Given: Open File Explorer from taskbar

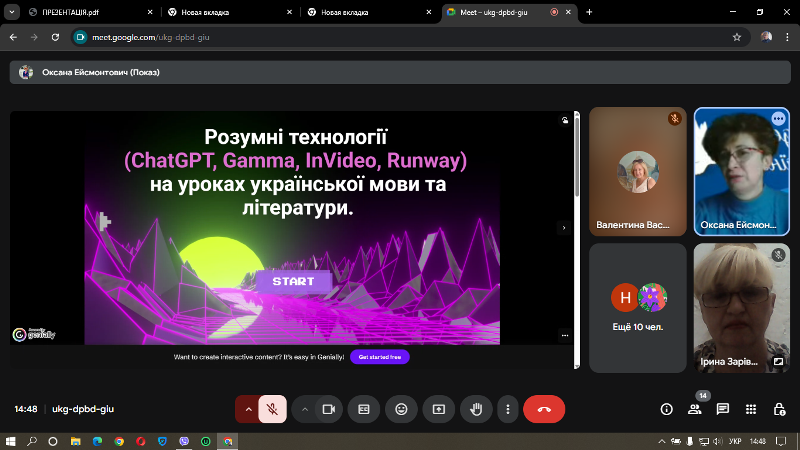Looking at the screenshot, I should tap(76, 441).
